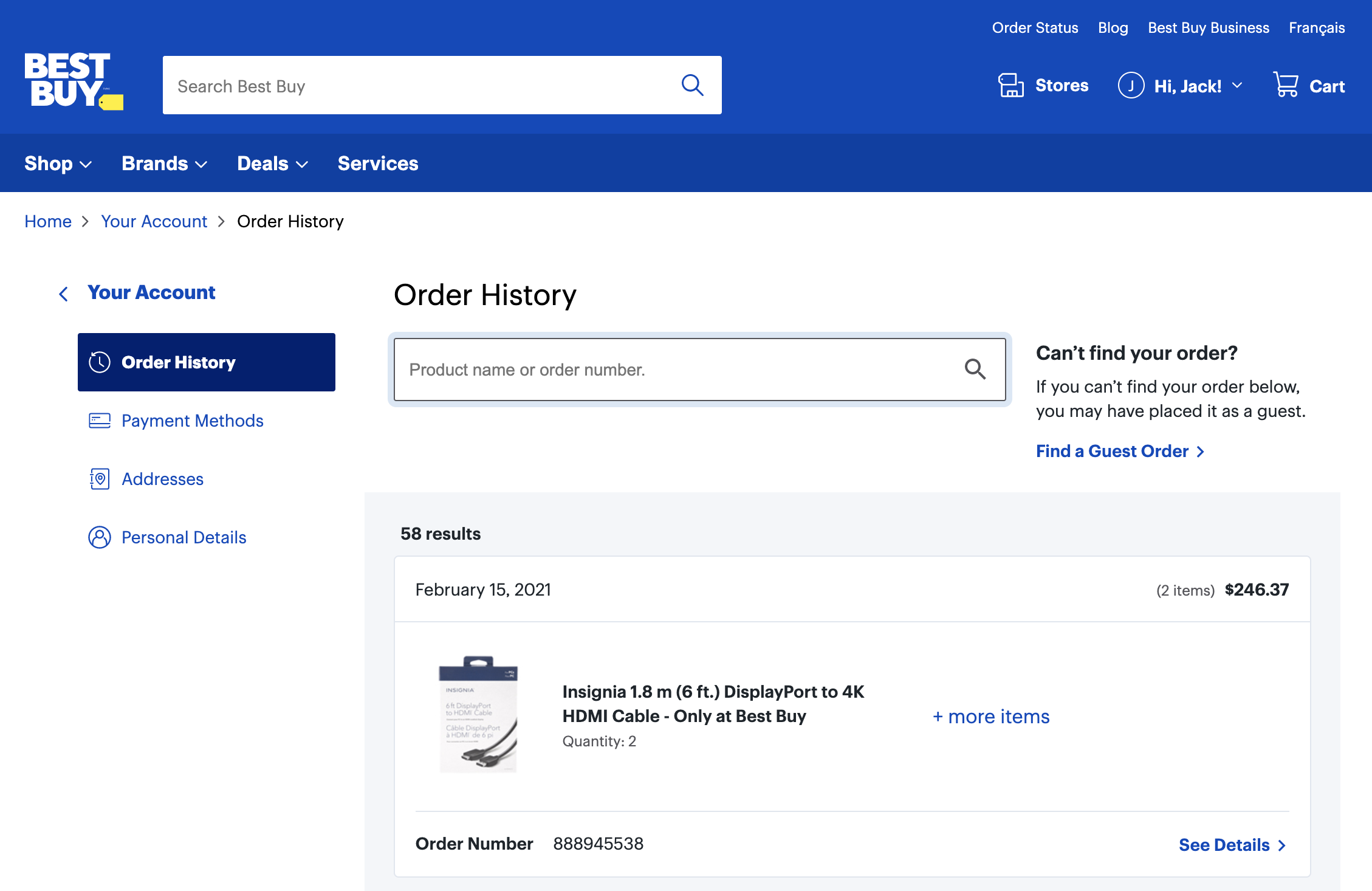Click the 58 results label
Image resolution: width=1372 pixels, height=891 pixels.
pos(441,534)
